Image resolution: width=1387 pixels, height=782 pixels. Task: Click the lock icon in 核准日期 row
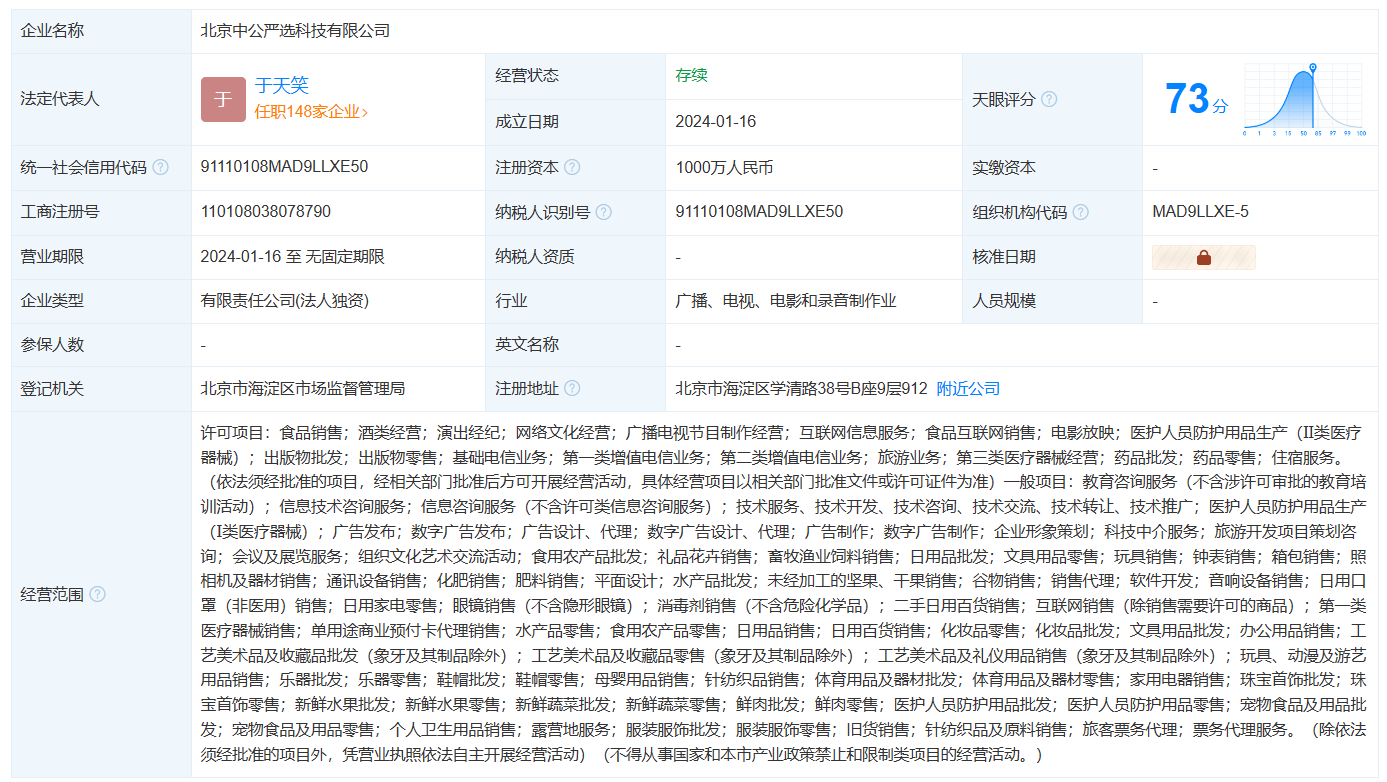pos(1203,257)
